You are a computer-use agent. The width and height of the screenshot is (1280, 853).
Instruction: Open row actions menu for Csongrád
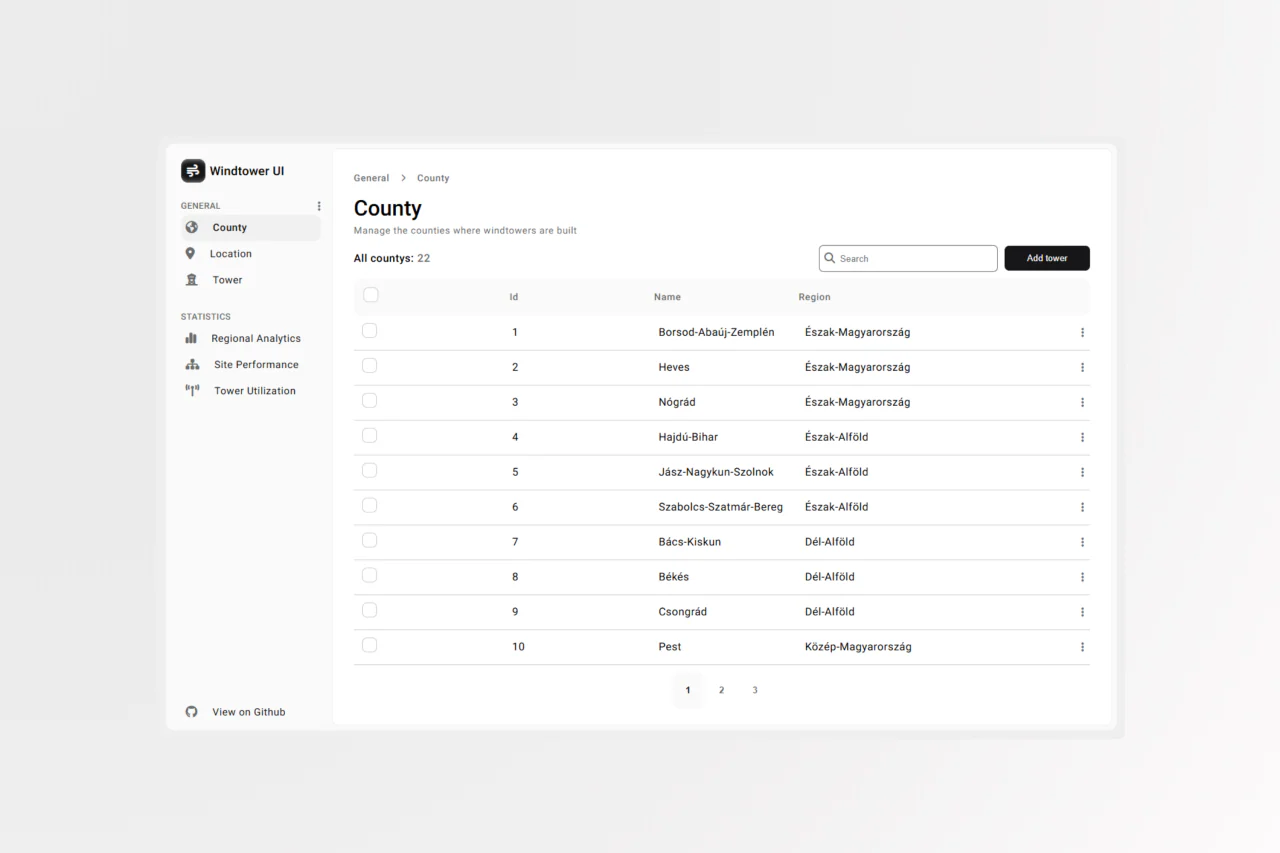1082,612
